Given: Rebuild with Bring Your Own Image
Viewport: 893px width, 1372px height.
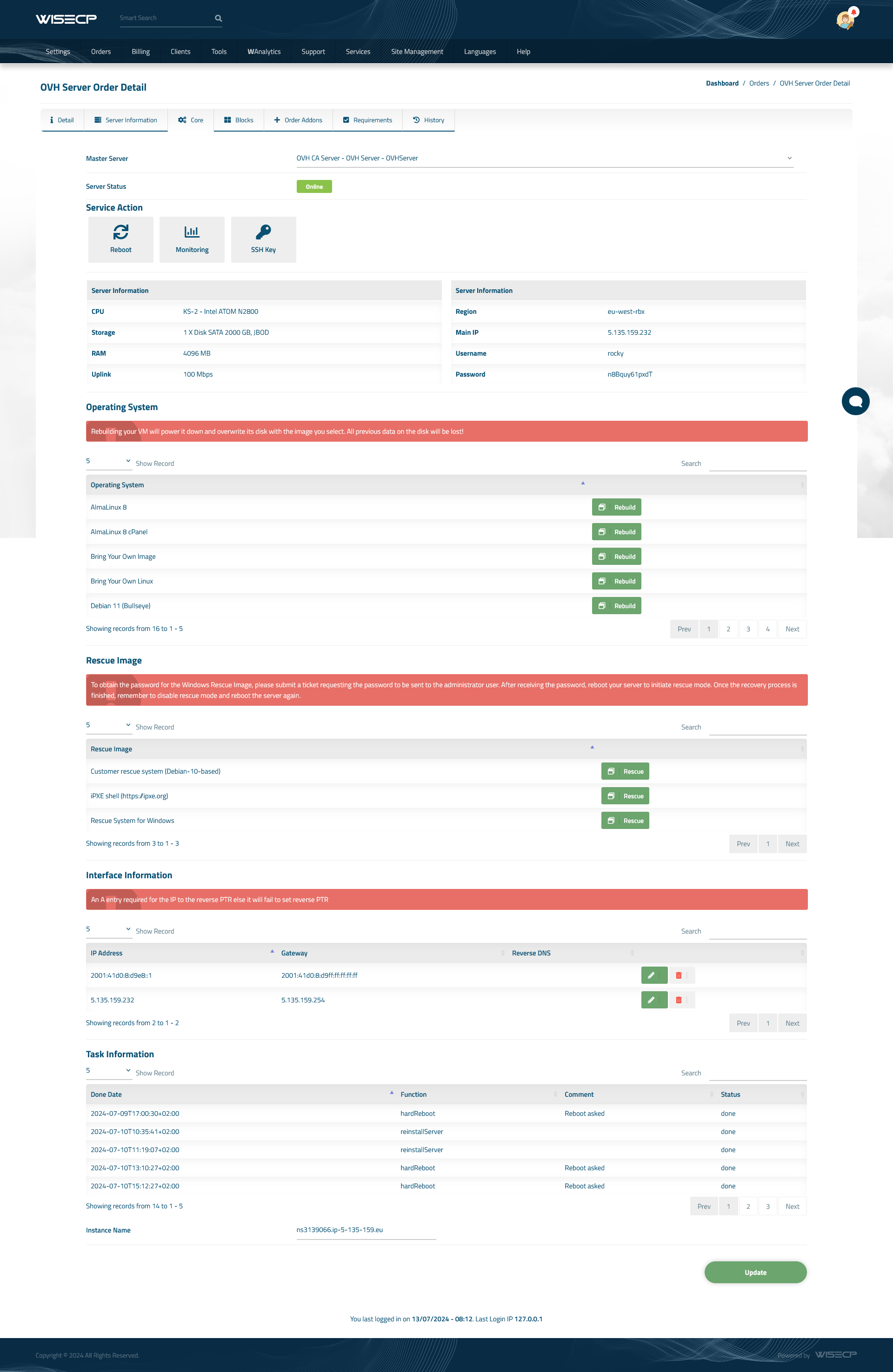Looking at the screenshot, I should click(x=617, y=557).
